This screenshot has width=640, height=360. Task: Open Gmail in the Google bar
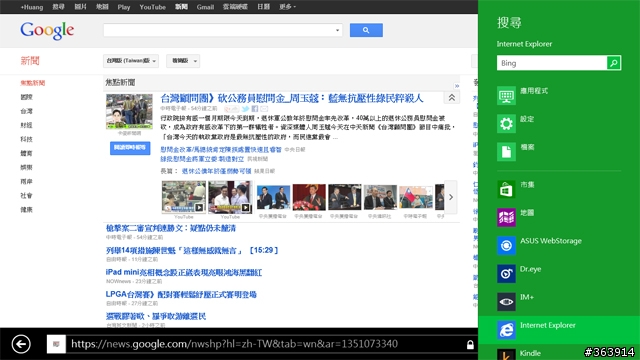(x=205, y=7)
